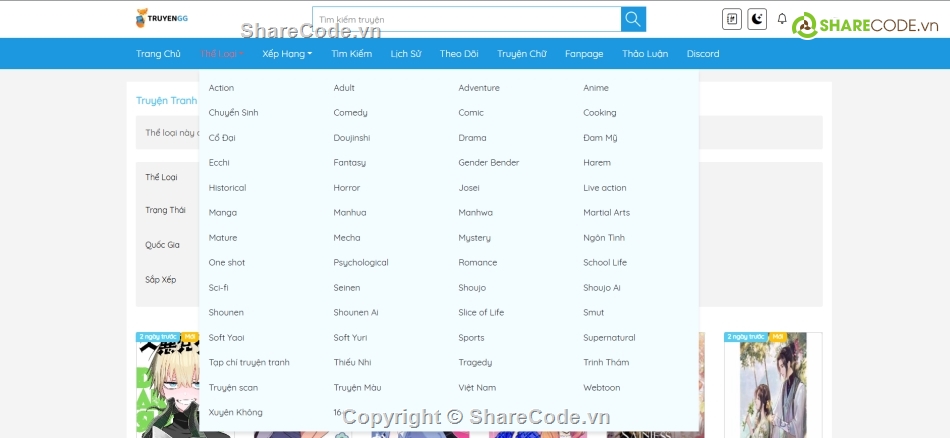Pick the Slice of Life genre

click(x=481, y=313)
